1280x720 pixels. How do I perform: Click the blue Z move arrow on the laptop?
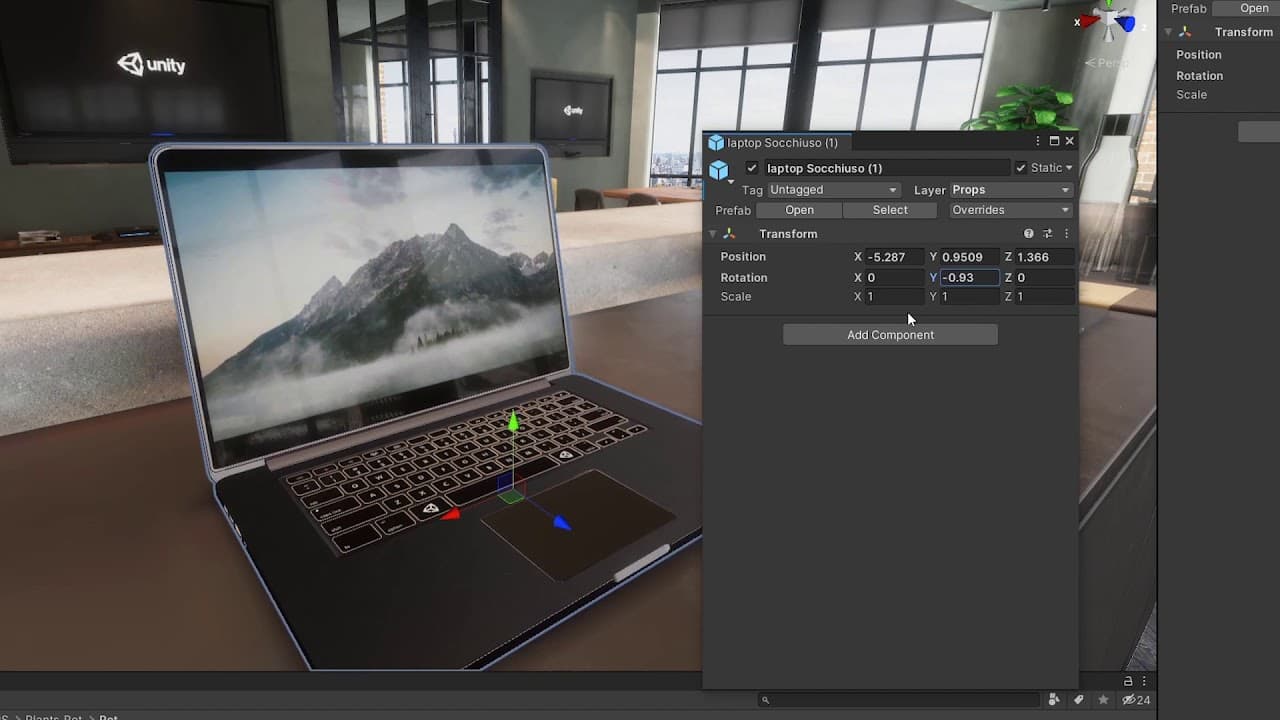562,523
